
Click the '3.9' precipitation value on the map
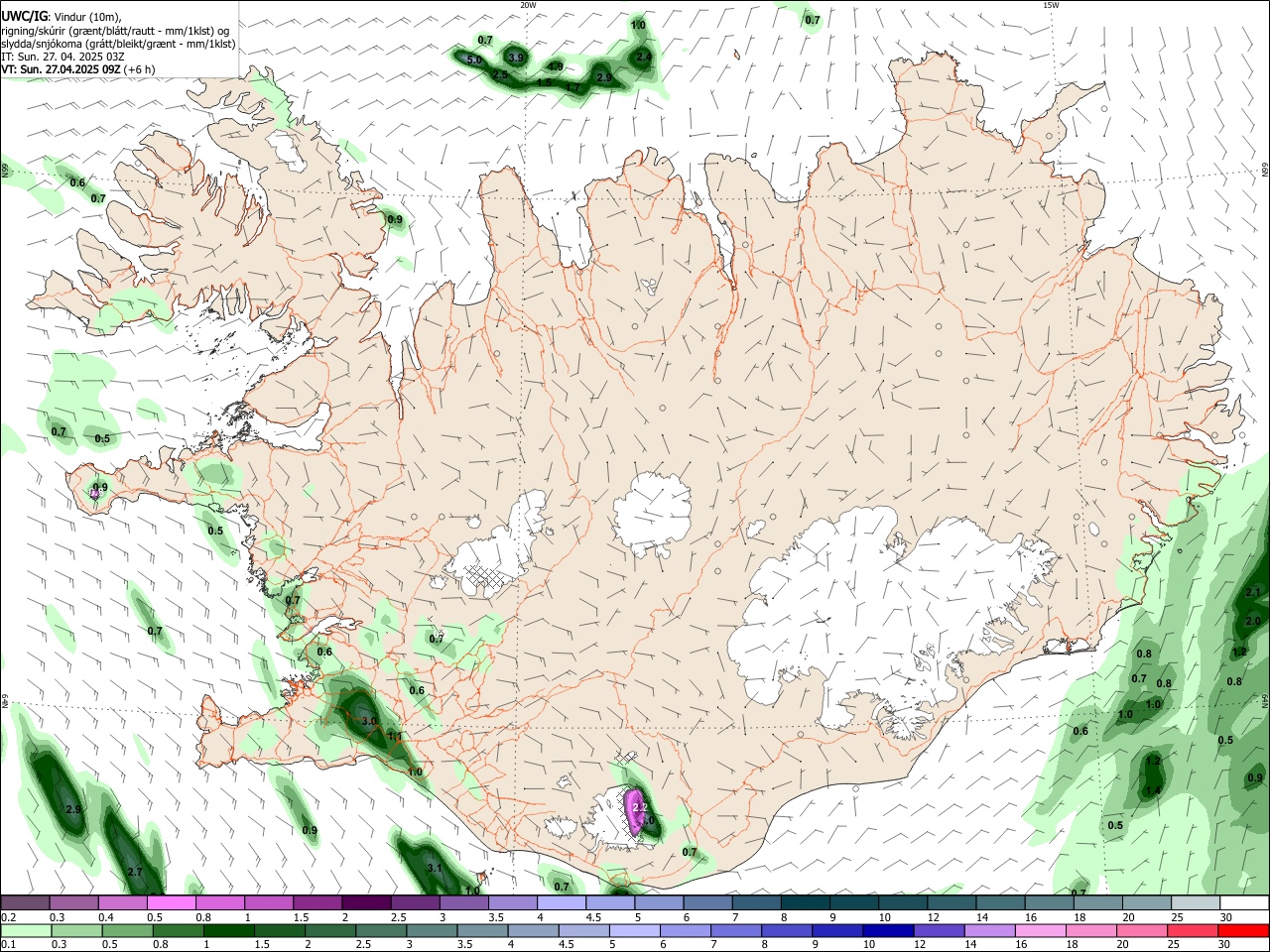coord(516,59)
